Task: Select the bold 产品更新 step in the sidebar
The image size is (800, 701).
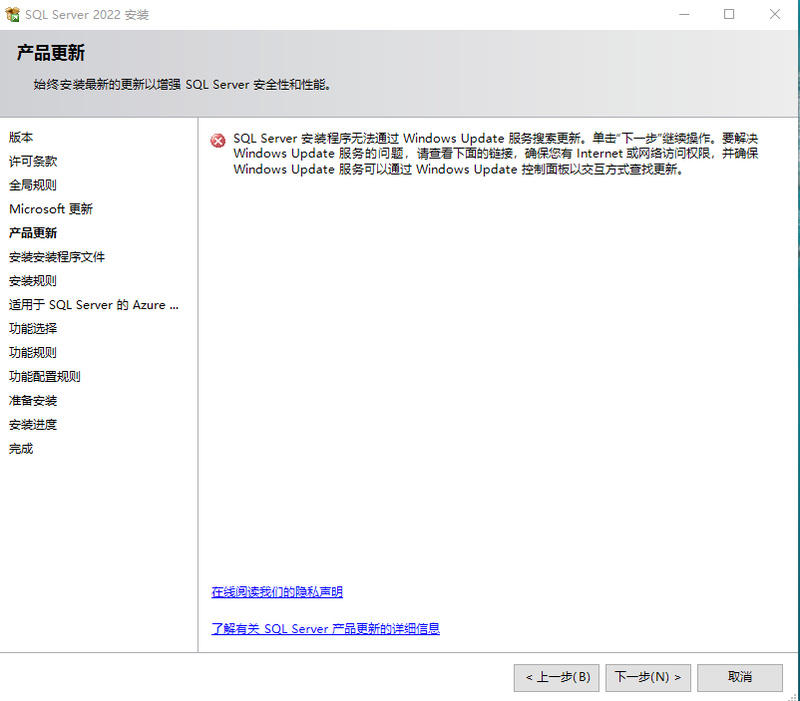Action: pyautogui.click(x=33, y=233)
